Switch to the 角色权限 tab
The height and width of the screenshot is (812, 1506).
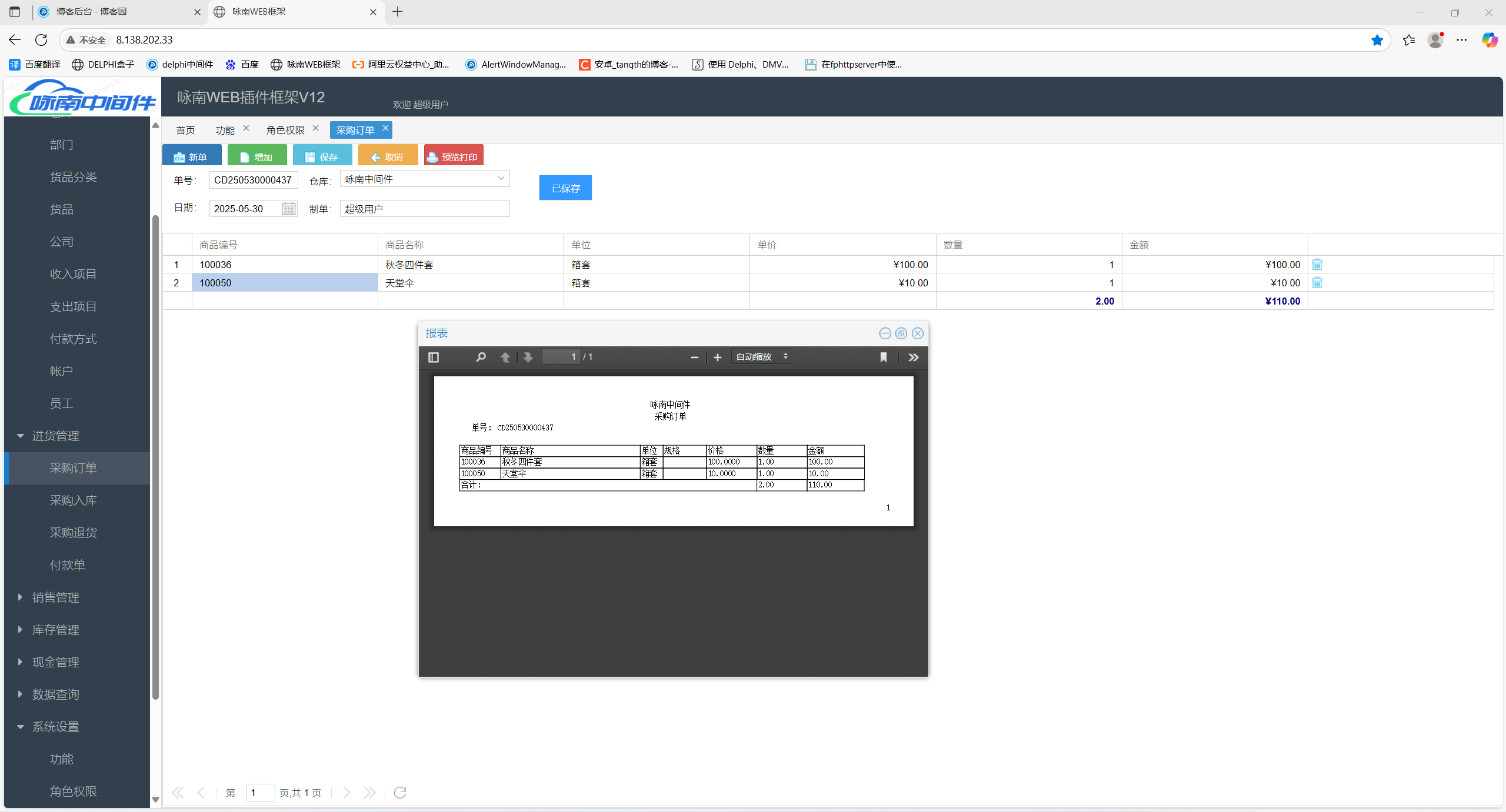pos(285,130)
